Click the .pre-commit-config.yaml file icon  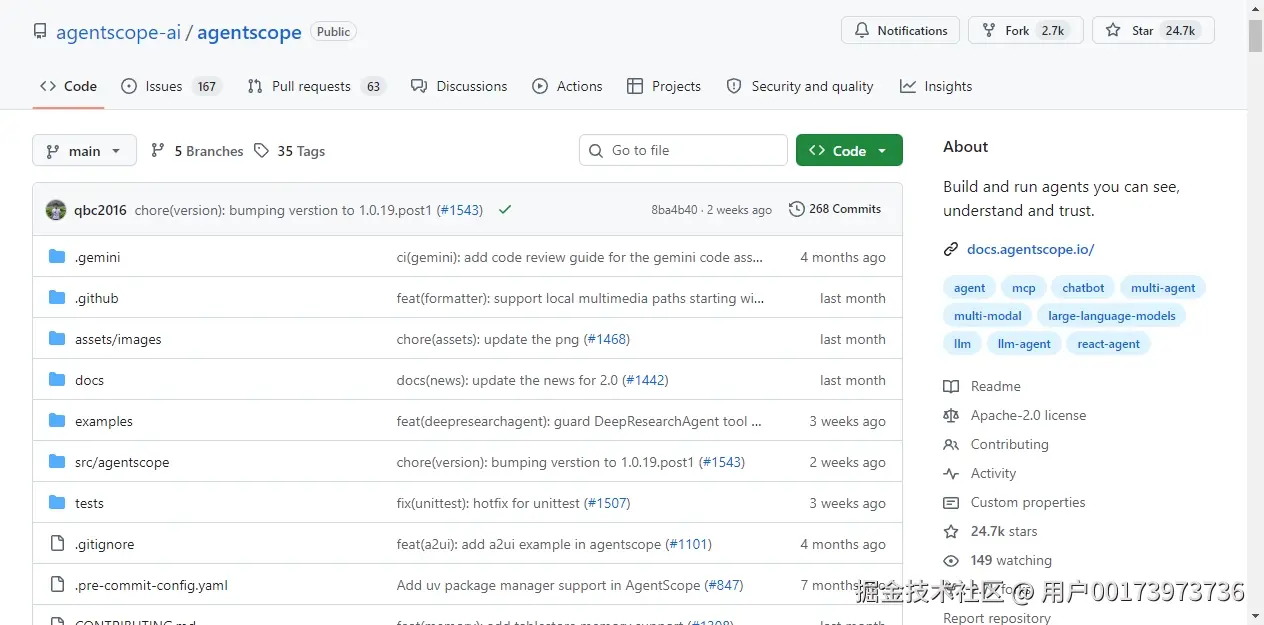click(57, 585)
